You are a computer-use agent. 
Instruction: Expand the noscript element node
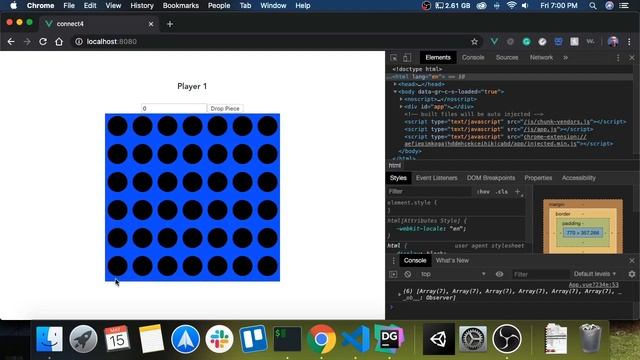point(401,99)
